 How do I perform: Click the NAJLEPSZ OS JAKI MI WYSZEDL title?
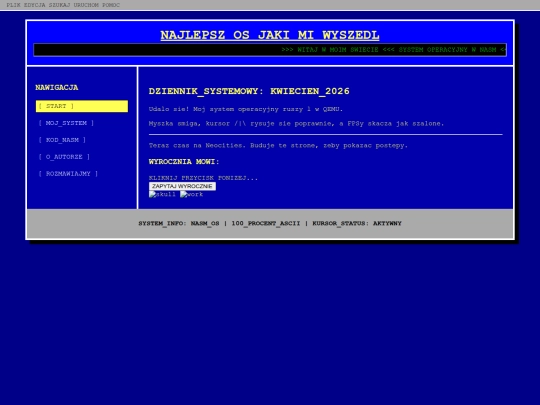[270, 35]
